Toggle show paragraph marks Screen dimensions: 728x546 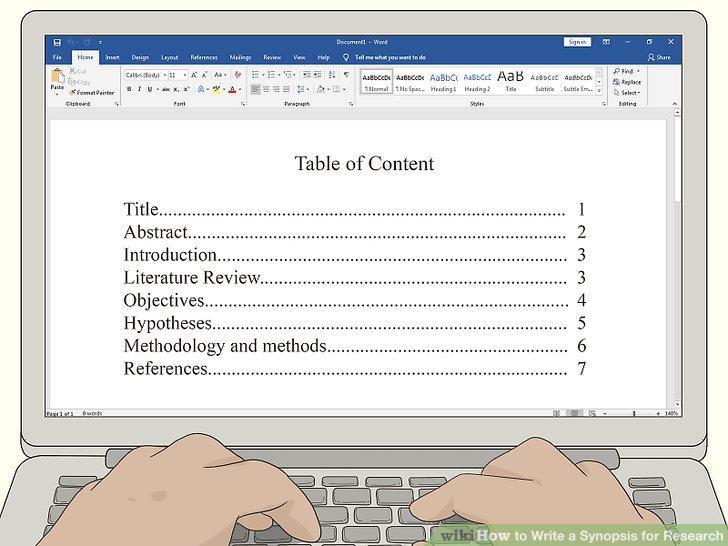(x=346, y=75)
